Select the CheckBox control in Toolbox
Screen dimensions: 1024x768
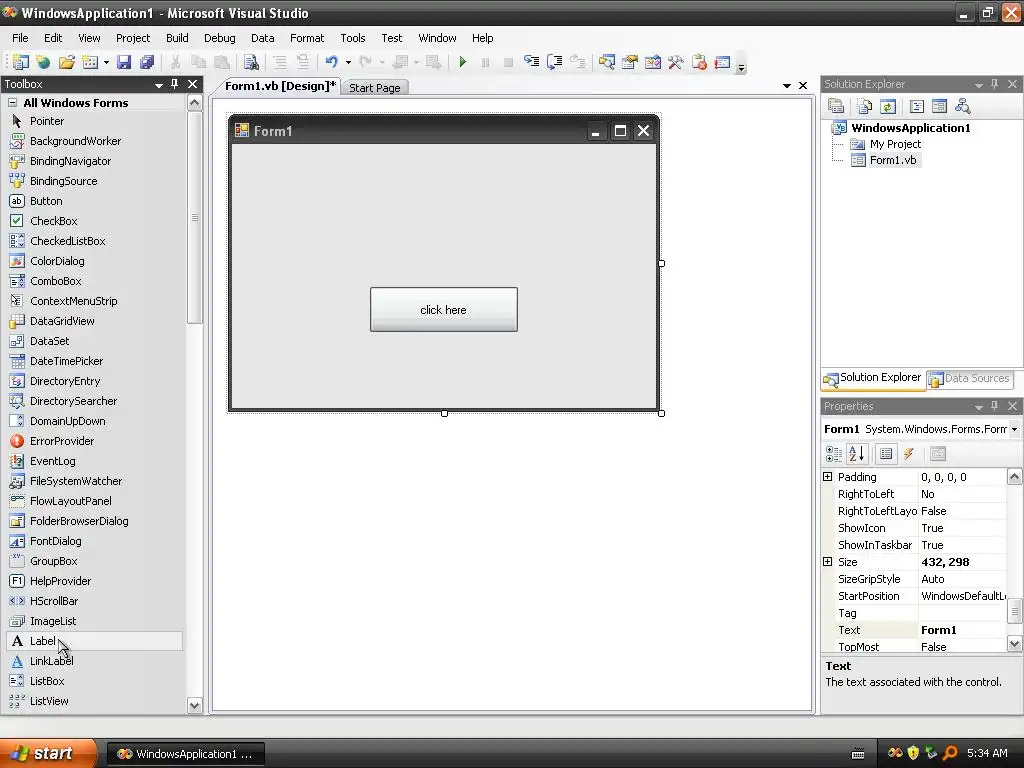(95, 221)
